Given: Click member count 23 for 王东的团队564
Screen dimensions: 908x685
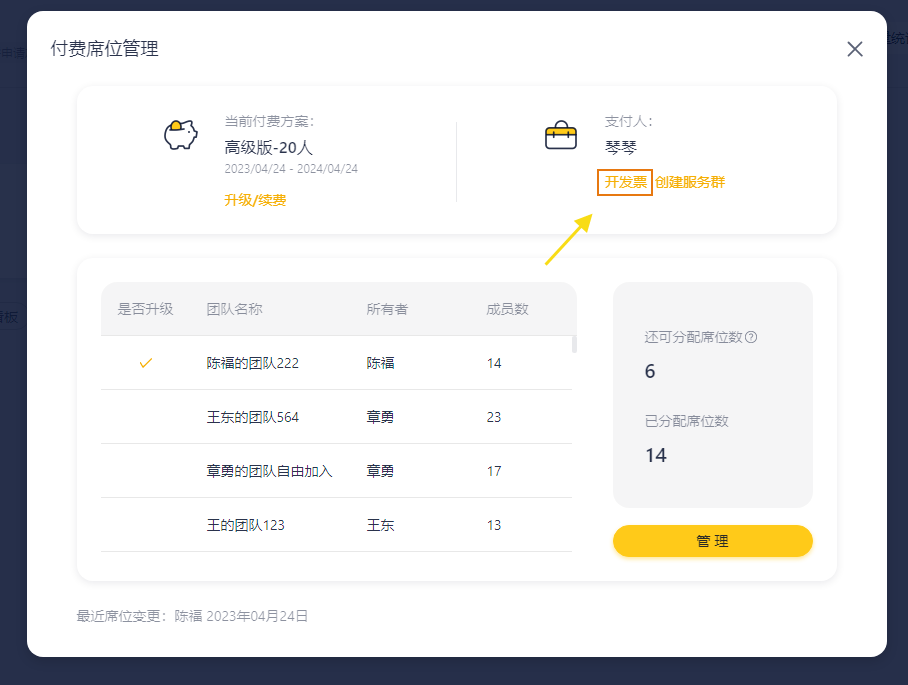Looking at the screenshot, I should [x=494, y=417].
